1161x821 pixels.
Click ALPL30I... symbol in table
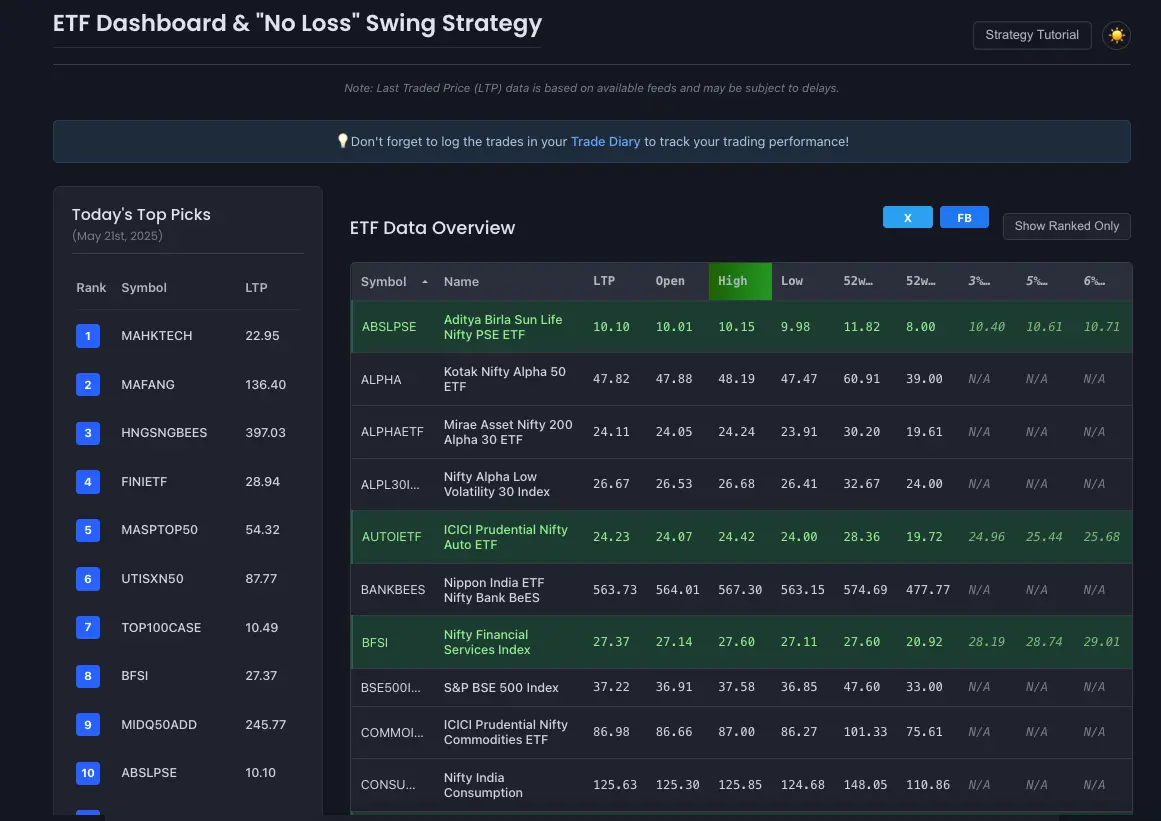pyautogui.click(x=389, y=484)
